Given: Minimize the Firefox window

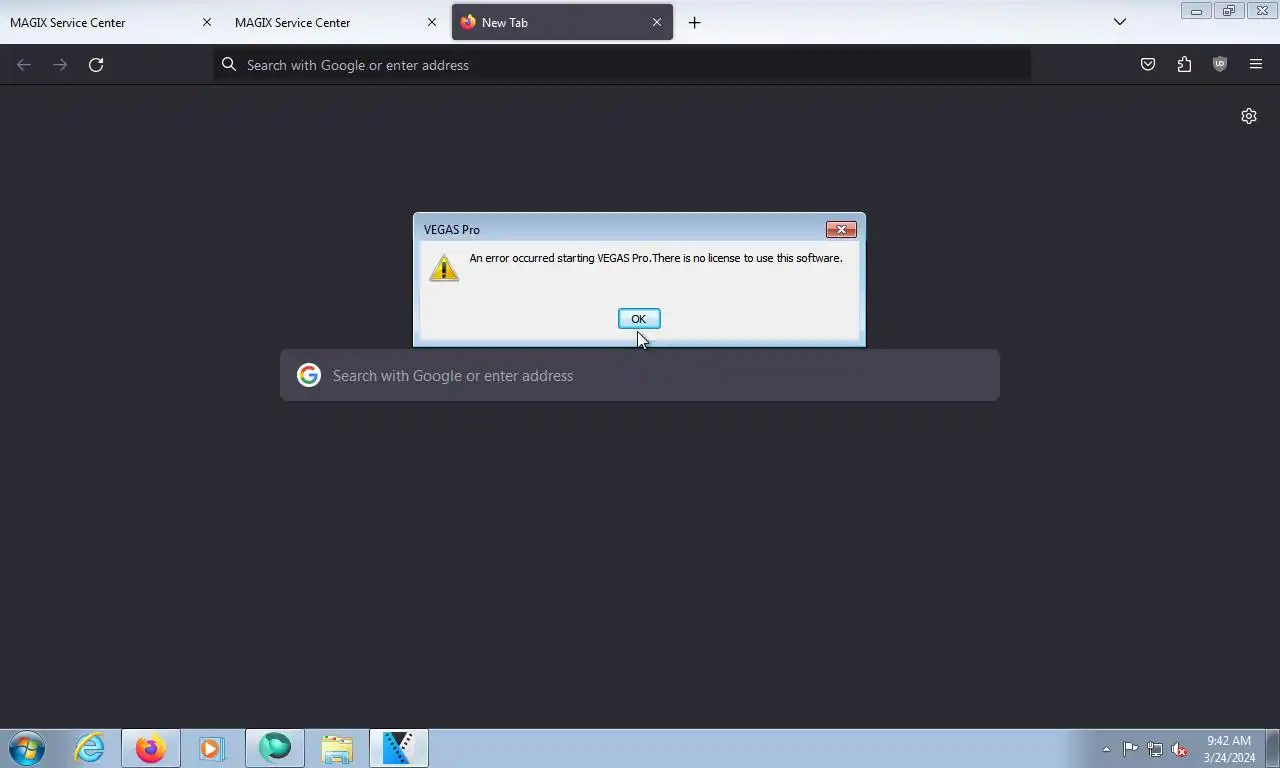Looking at the screenshot, I should pyautogui.click(x=1195, y=11).
